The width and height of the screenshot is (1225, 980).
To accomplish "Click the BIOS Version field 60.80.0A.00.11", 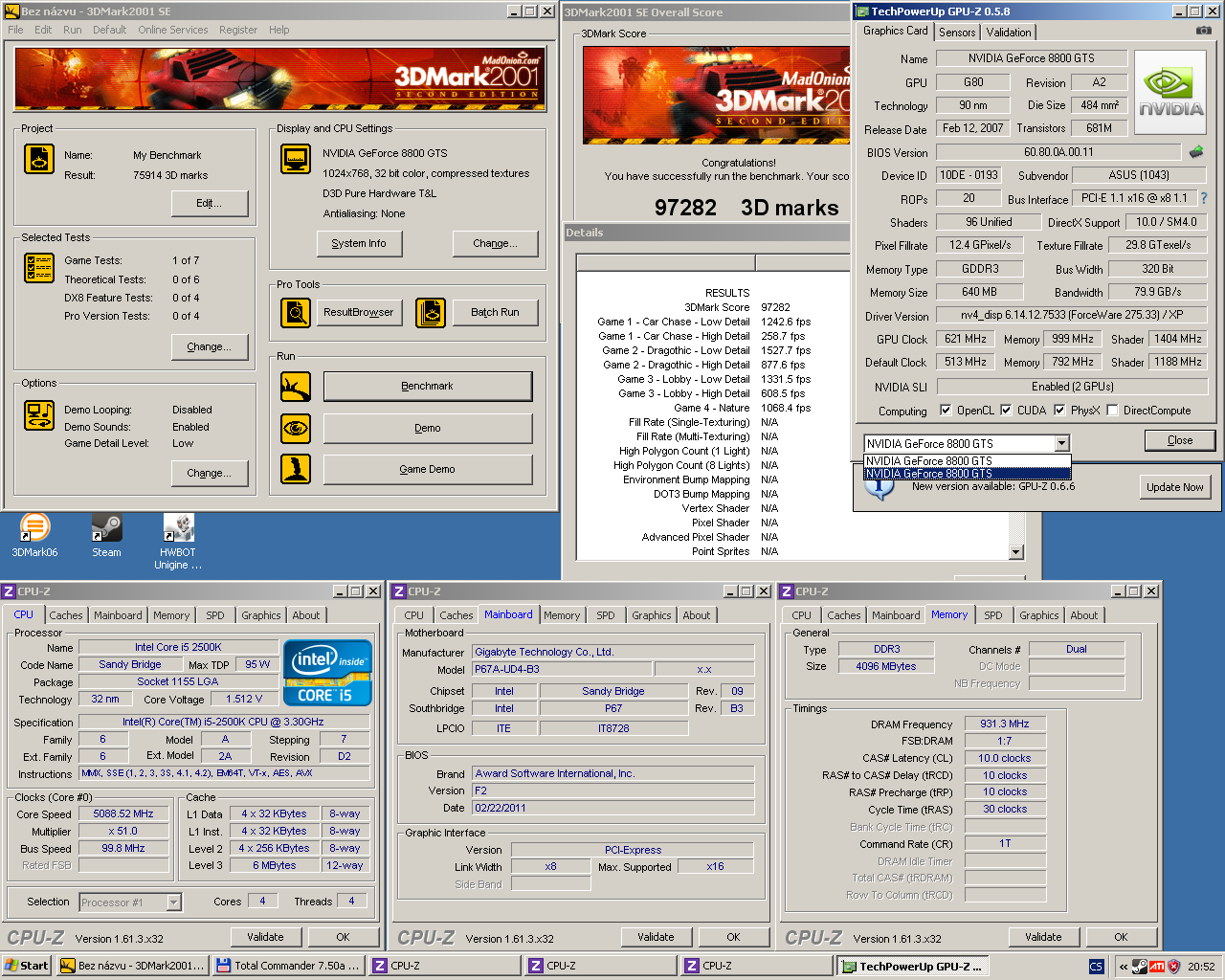I will (1058, 152).
